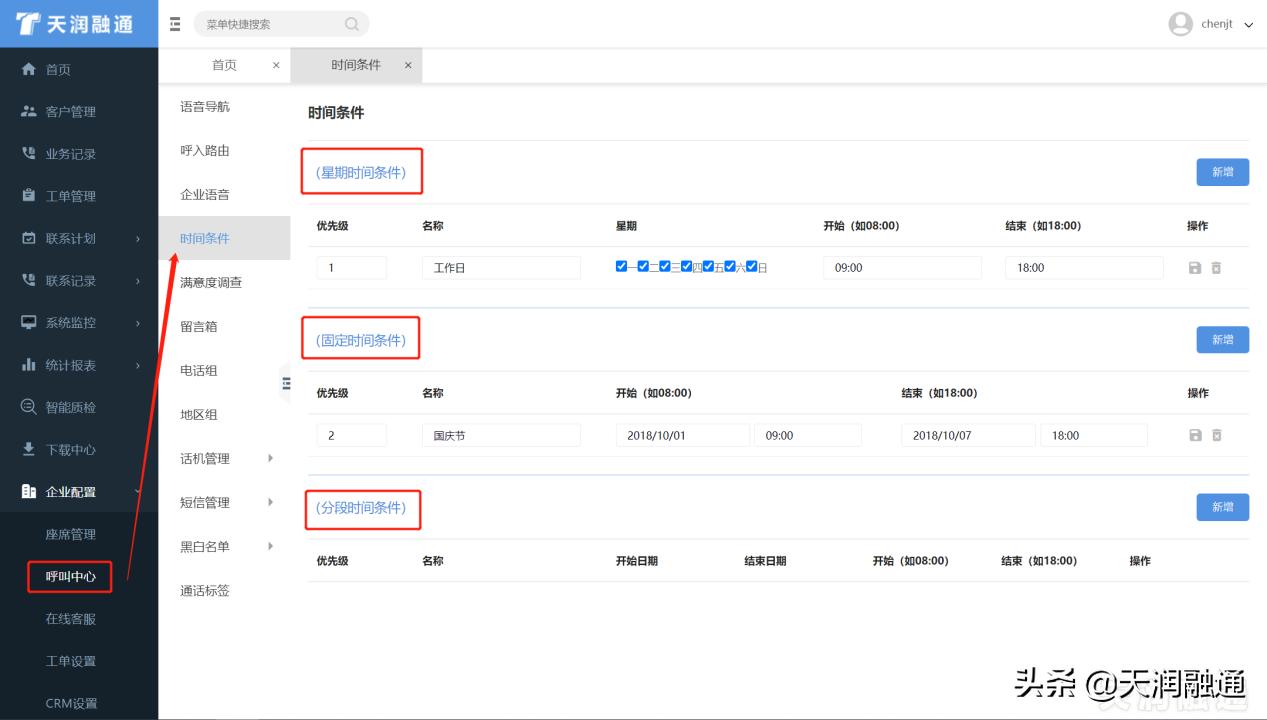Image resolution: width=1267 pixels, height=720 pixels.
Task: Enable the 日 (Sunday) checkbox for 工作日
Action: (x=751, y=266)
